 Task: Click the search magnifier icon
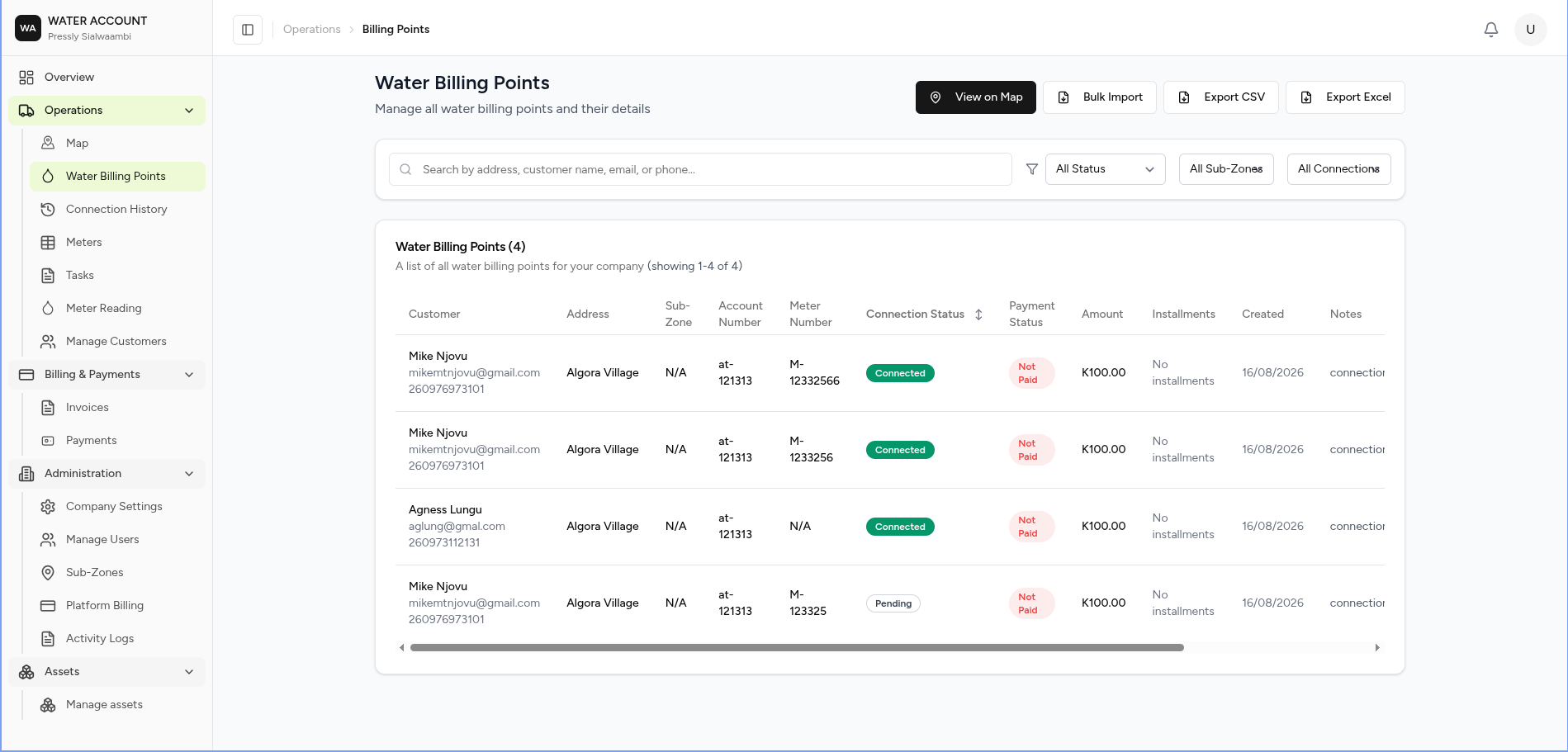tap(405, 169)
